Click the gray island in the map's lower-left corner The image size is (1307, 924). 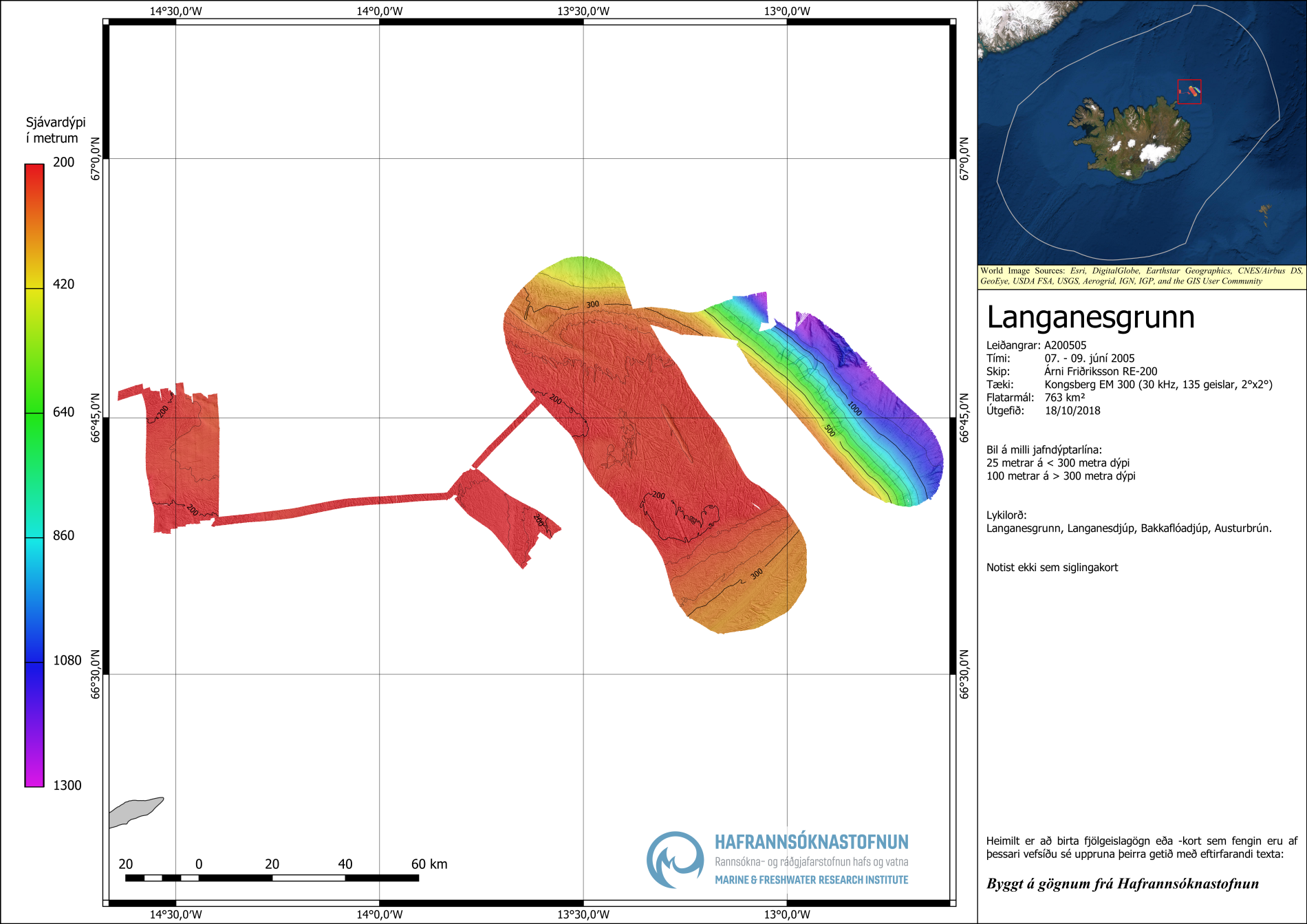[136, 811]
